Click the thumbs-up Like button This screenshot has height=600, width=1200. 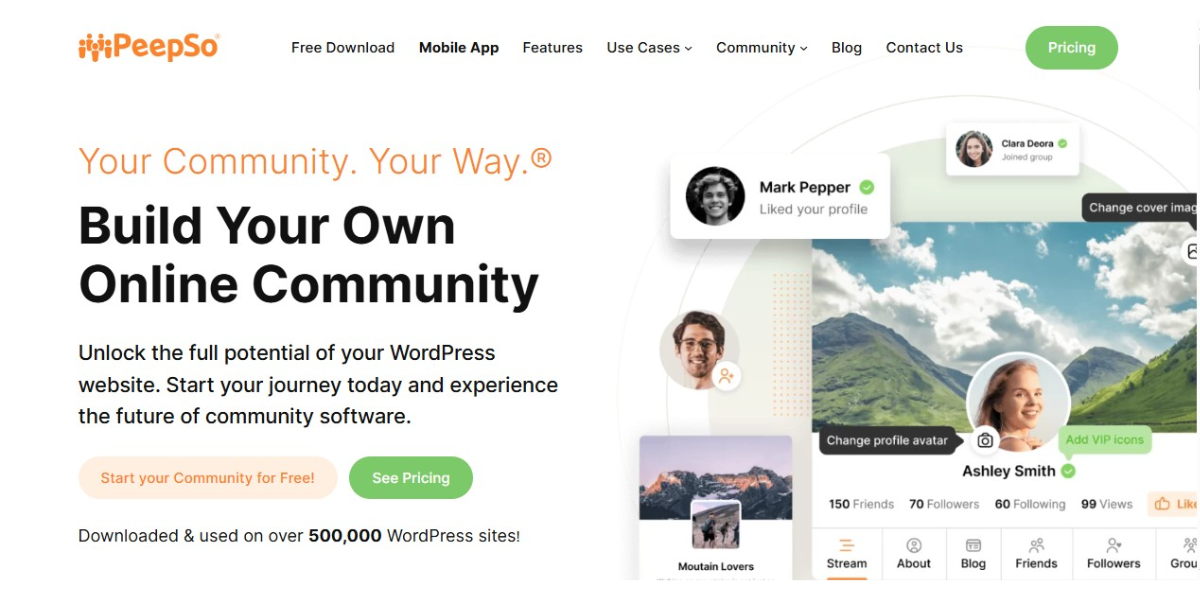click(1173, 504)
